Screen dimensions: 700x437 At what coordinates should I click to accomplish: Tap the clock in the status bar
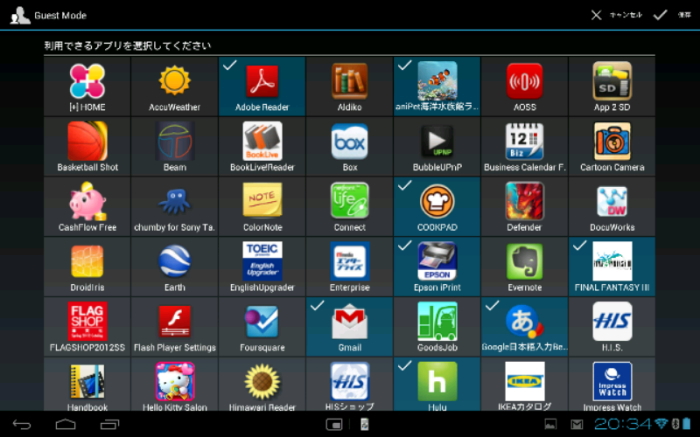pos(622,424)
